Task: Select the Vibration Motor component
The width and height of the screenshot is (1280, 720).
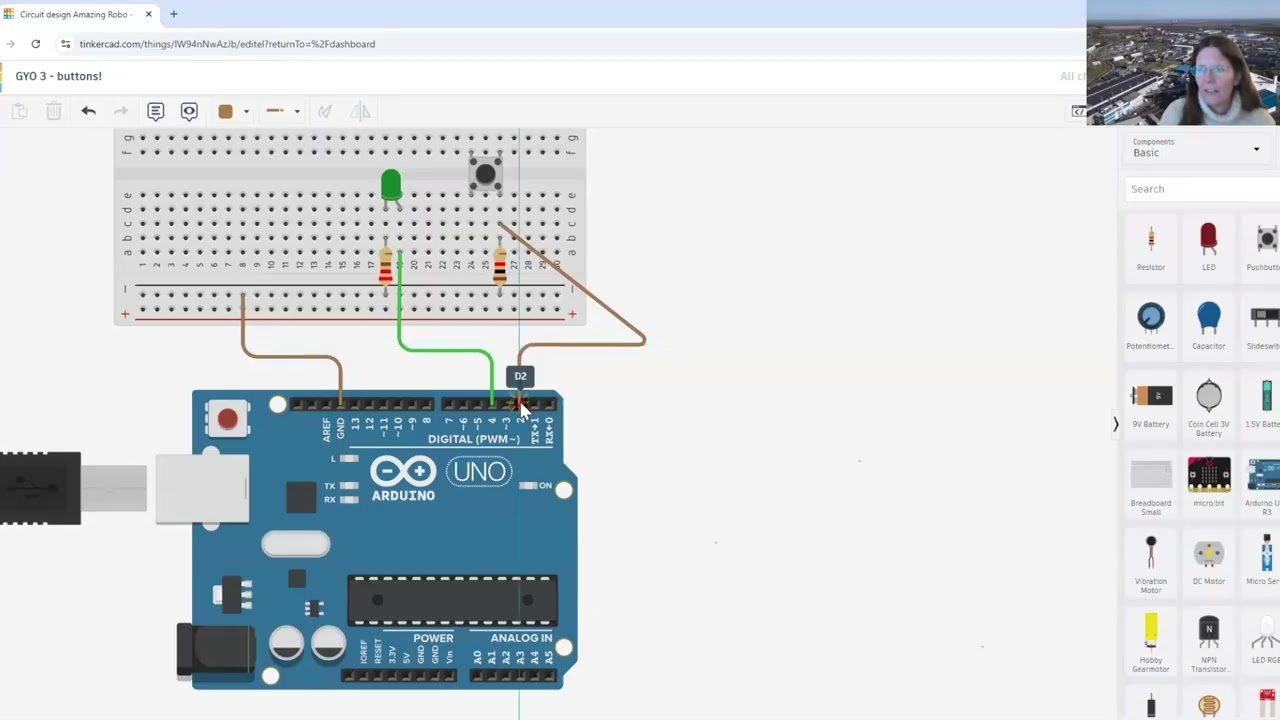Action: (1151, 564)
